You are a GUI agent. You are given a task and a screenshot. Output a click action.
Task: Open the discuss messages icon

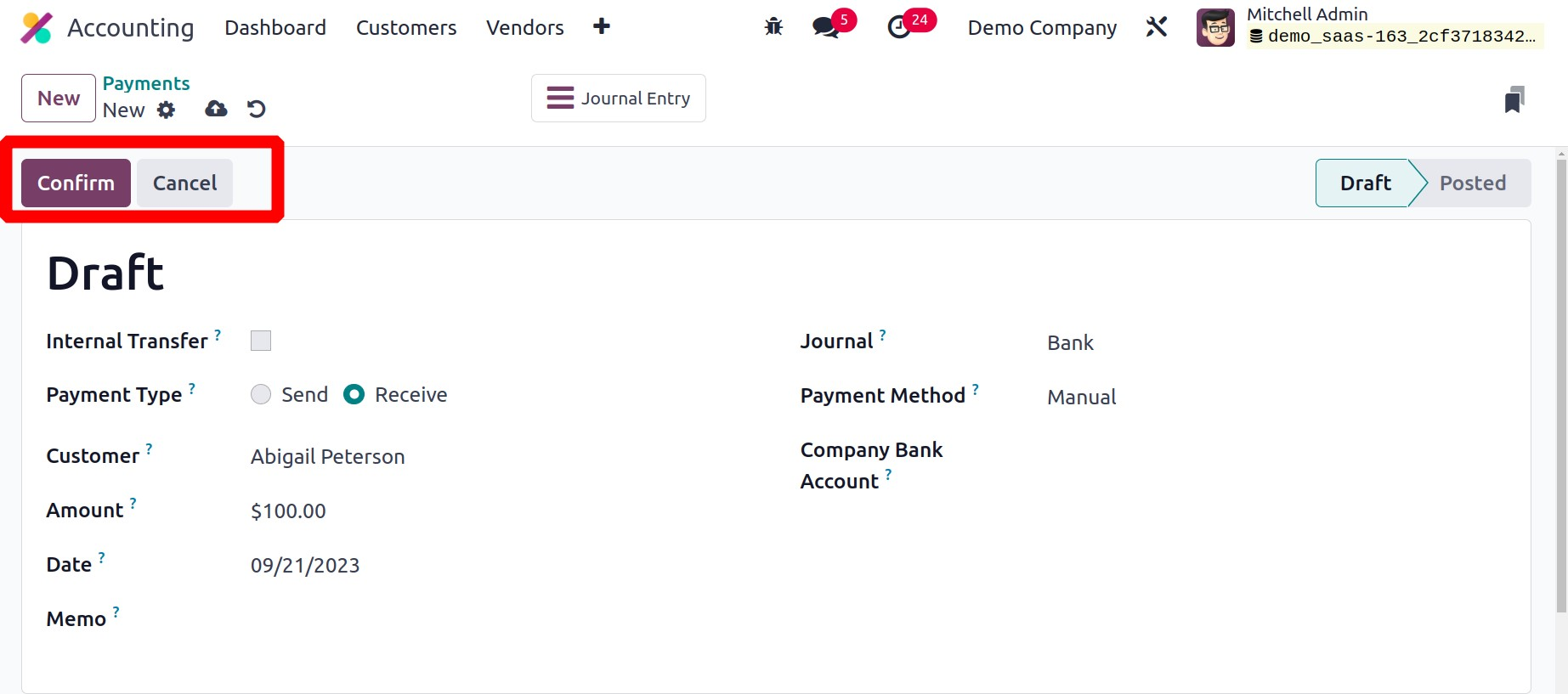click(825, 27)
